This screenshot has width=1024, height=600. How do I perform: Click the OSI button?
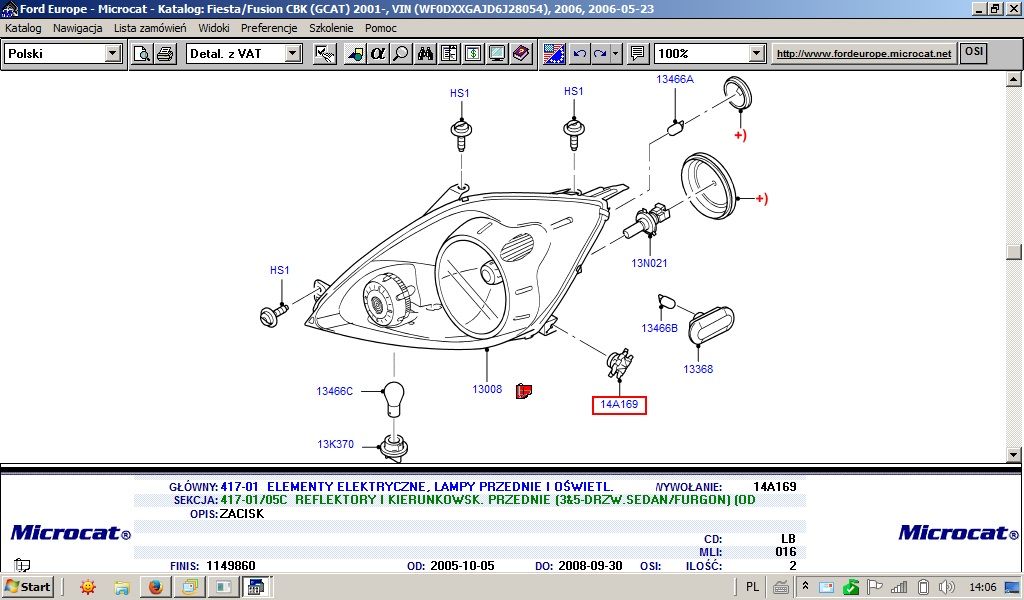pyautogui.click(x=973, y=53)
